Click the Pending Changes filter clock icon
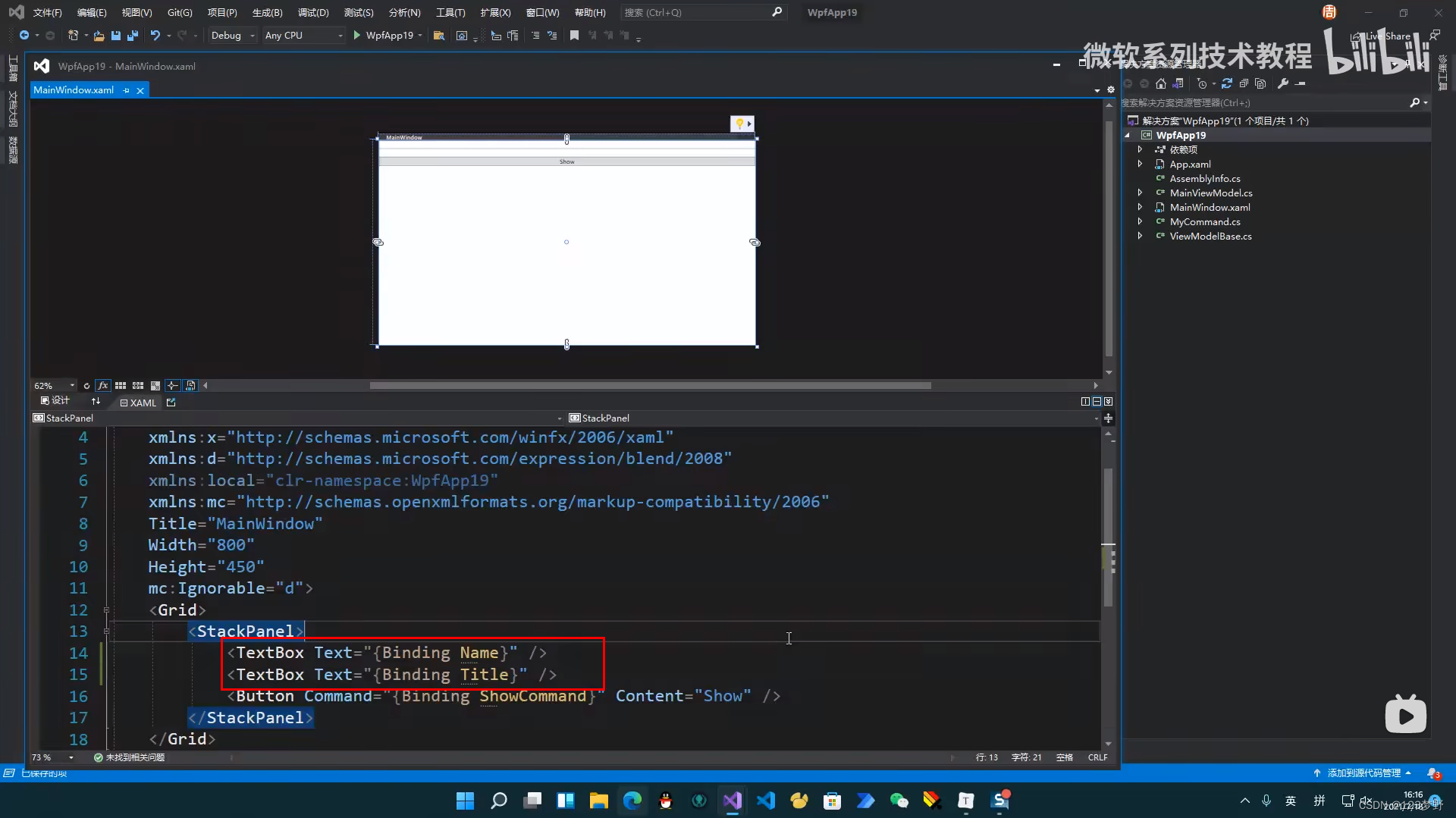The height and width of the screenshot is (818, 1456). tap(1203, 84)
